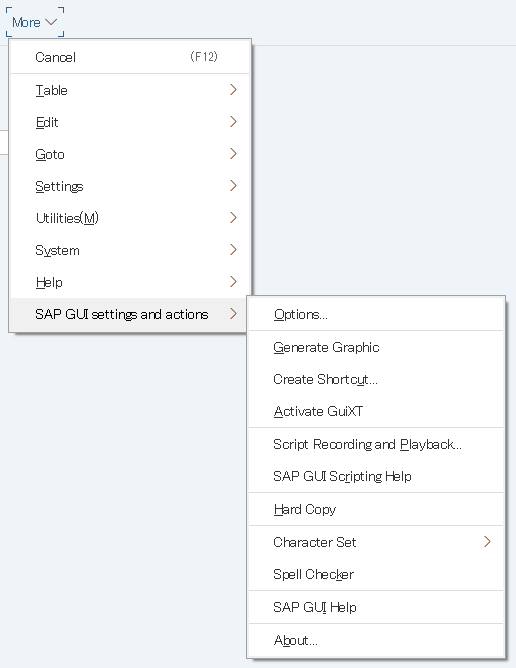Viewport: 516px width, 668px height.
Task: Select Create Shortcut... entry
Action: (376, 379)
